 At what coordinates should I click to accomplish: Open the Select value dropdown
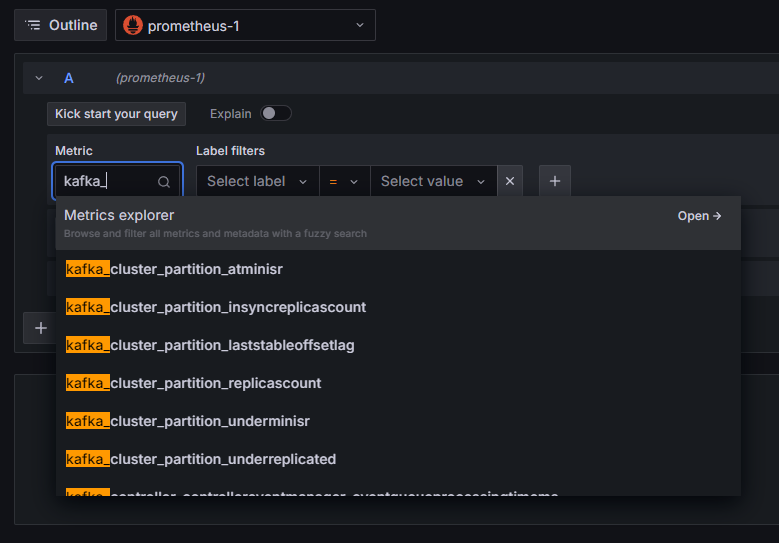(433, 181)
